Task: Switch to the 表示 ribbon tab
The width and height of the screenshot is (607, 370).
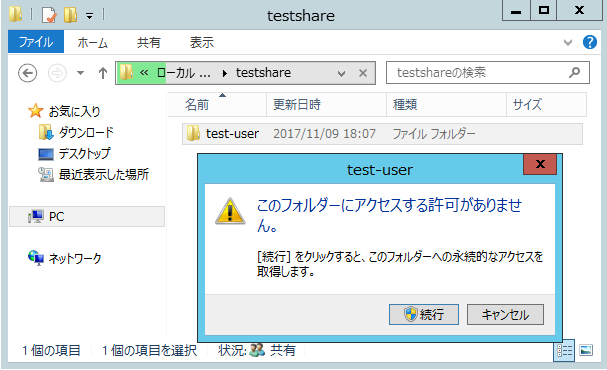Action: [x=202, y=42]
